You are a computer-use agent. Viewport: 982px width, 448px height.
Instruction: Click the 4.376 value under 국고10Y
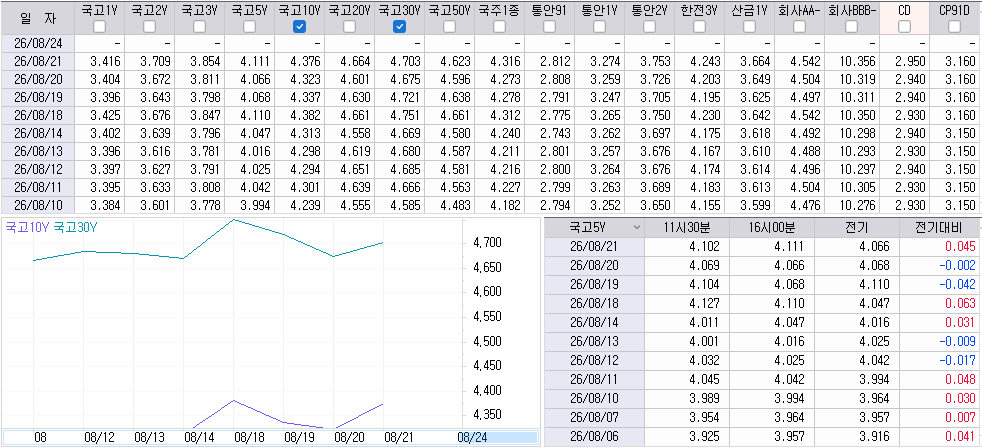coord(306,61)
